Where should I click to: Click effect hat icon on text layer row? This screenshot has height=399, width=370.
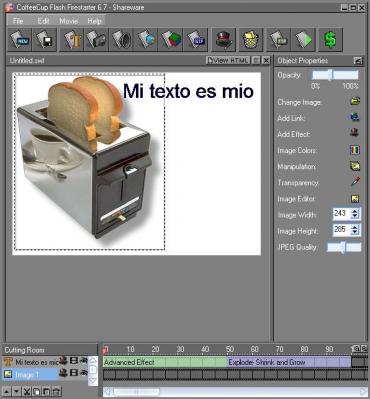pos(63,361)
